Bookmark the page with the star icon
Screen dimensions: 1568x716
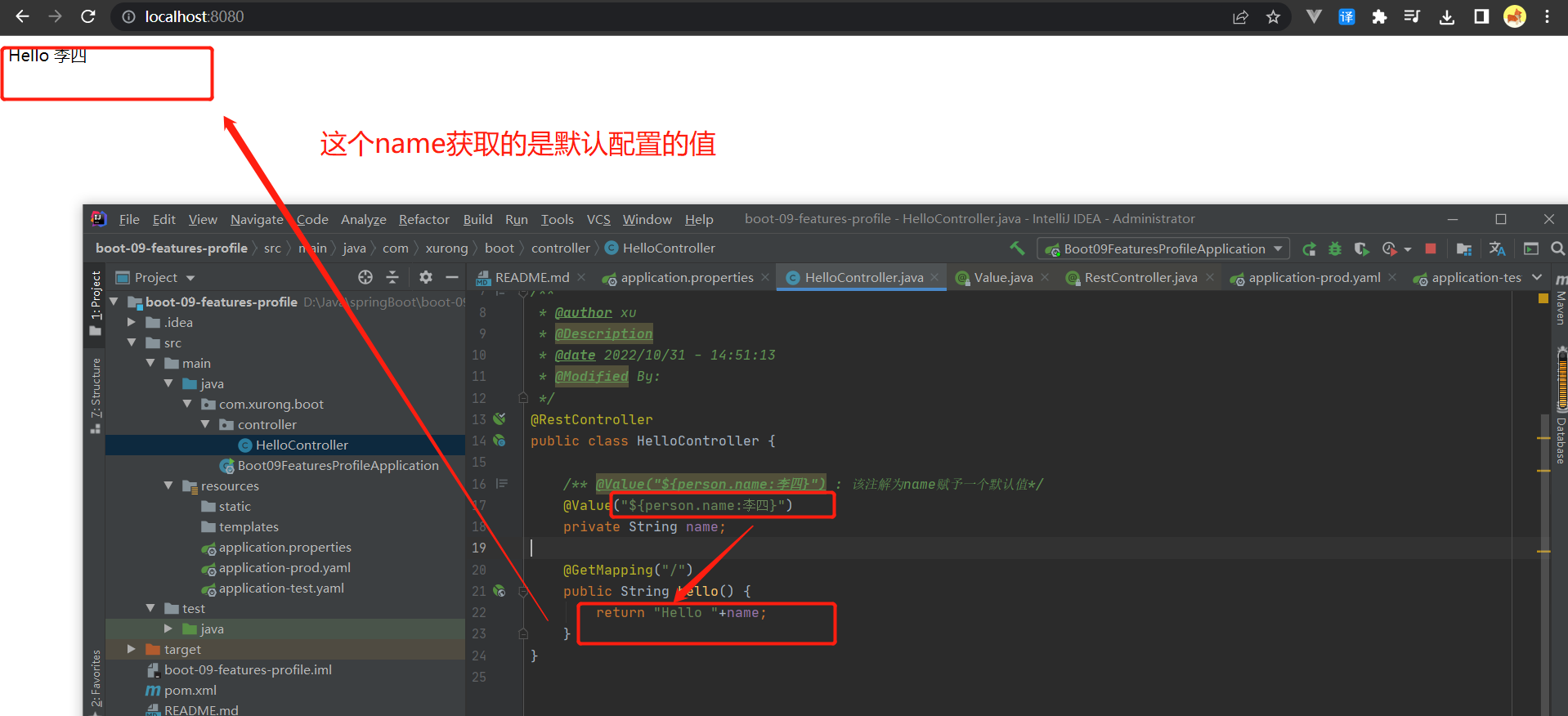click(1273, 17)
